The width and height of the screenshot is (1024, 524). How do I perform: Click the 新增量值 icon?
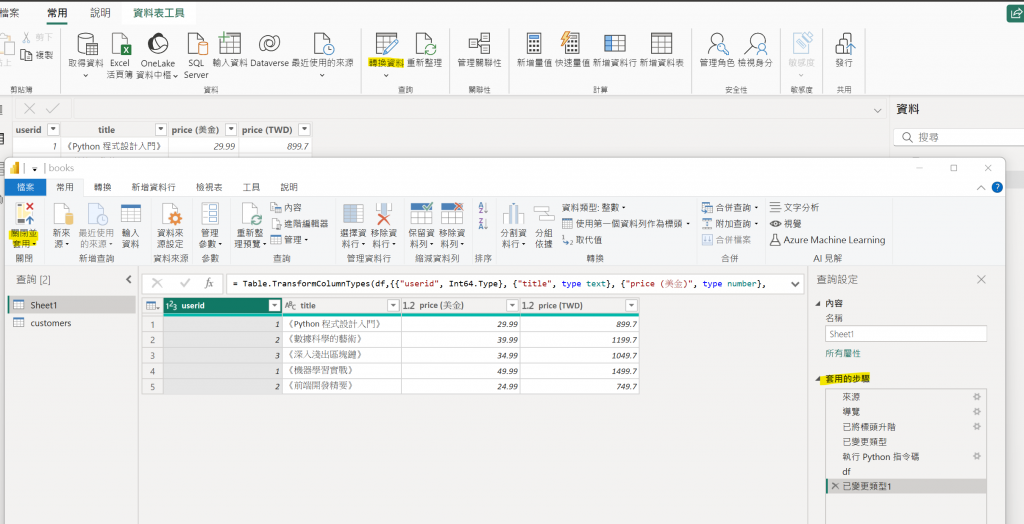click(534, 44)
